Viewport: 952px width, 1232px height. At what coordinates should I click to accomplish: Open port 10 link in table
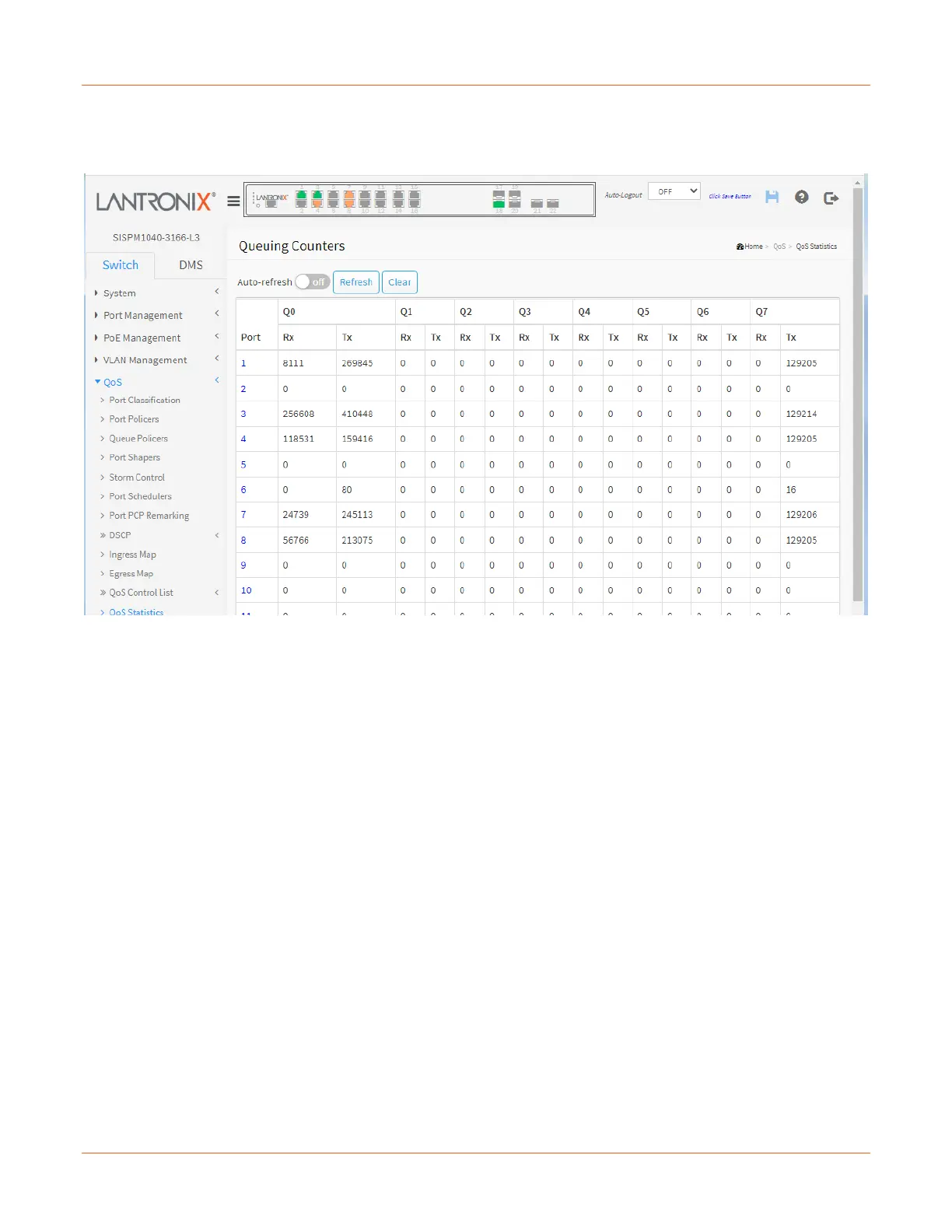(246, 590)
